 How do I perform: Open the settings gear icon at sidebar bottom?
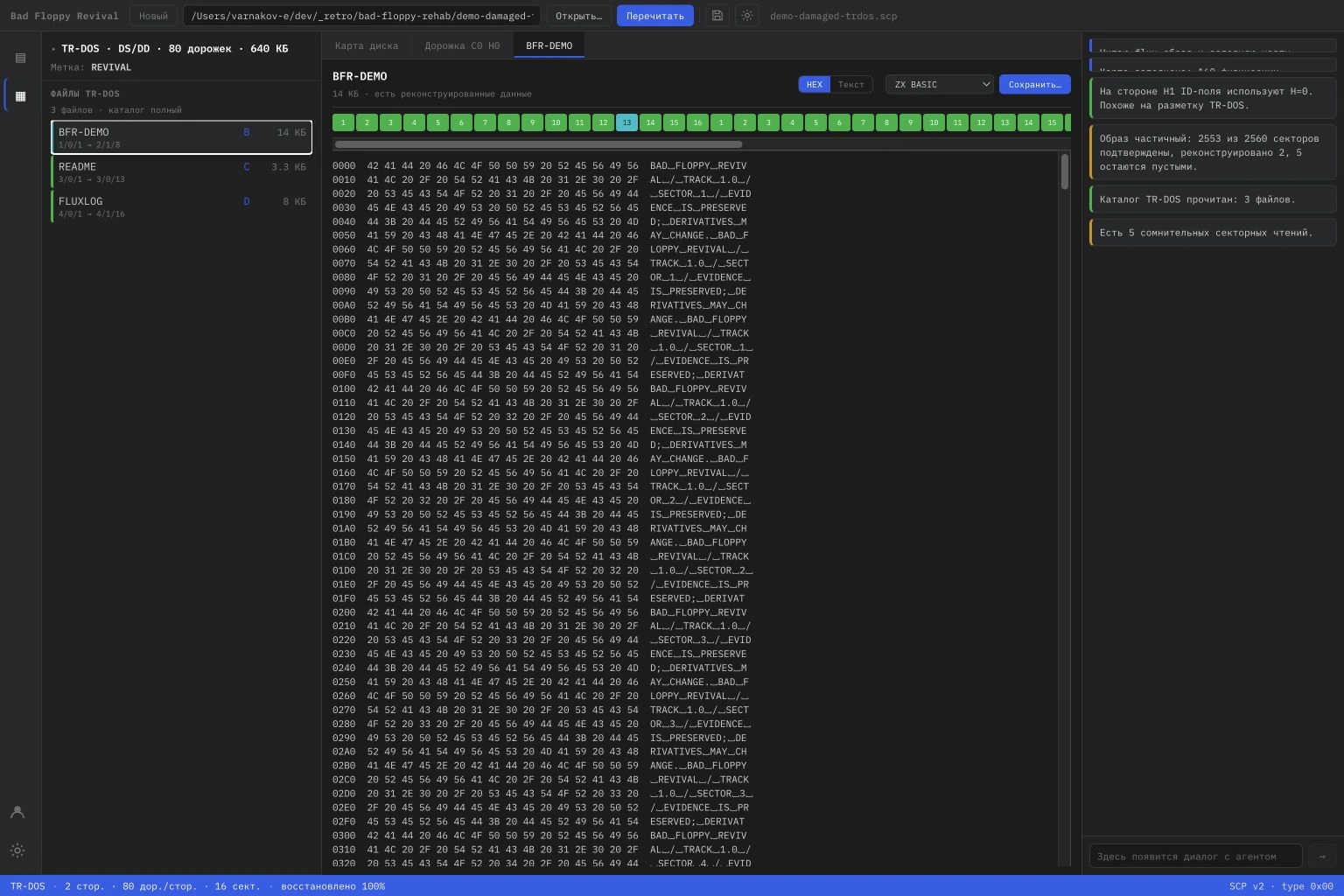(x=17, y=850)
